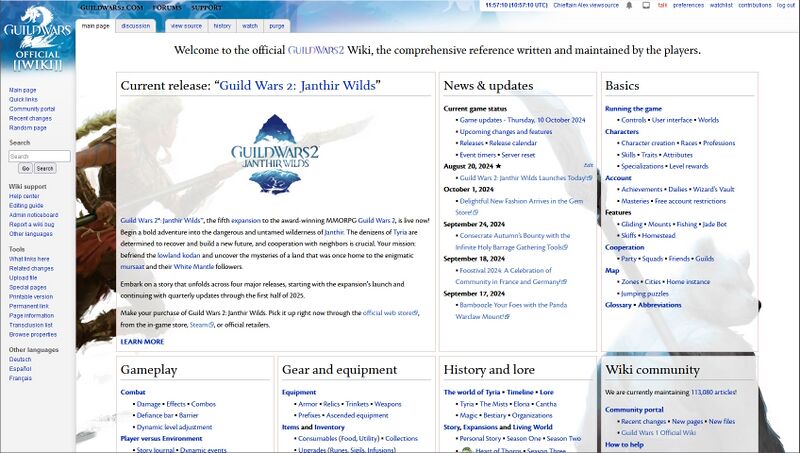This screenshot has width=800, height=453.
Task: Open the Combat link under Gameplay
Action: pos(133,392)
